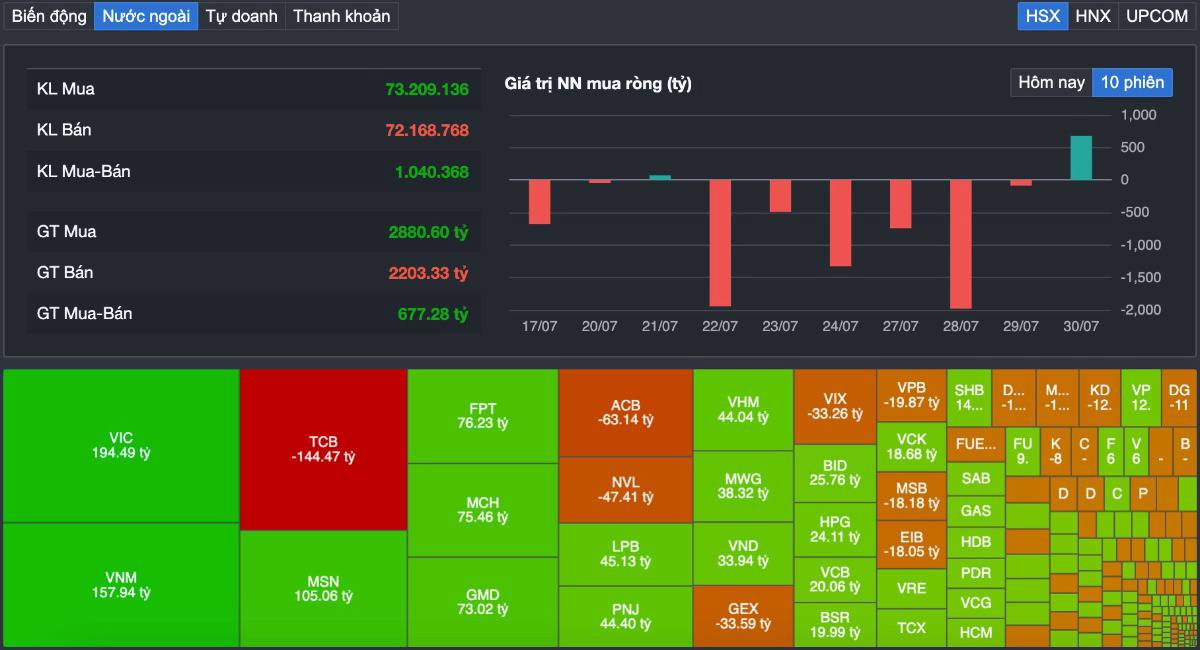Go to the Thanh khoản tab

342,16
